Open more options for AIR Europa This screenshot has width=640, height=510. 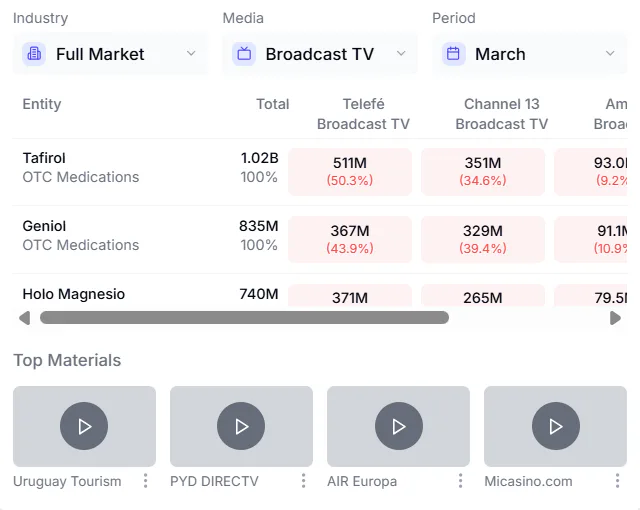pos(460,481)
